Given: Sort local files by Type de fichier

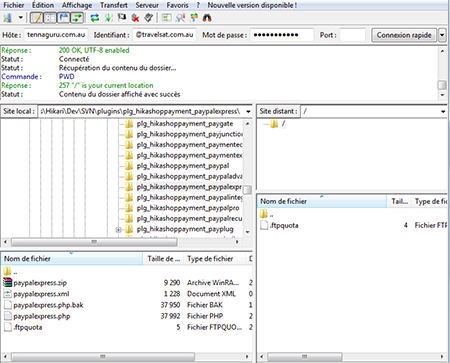Looking at the screenshot, I should coord(215,259).
